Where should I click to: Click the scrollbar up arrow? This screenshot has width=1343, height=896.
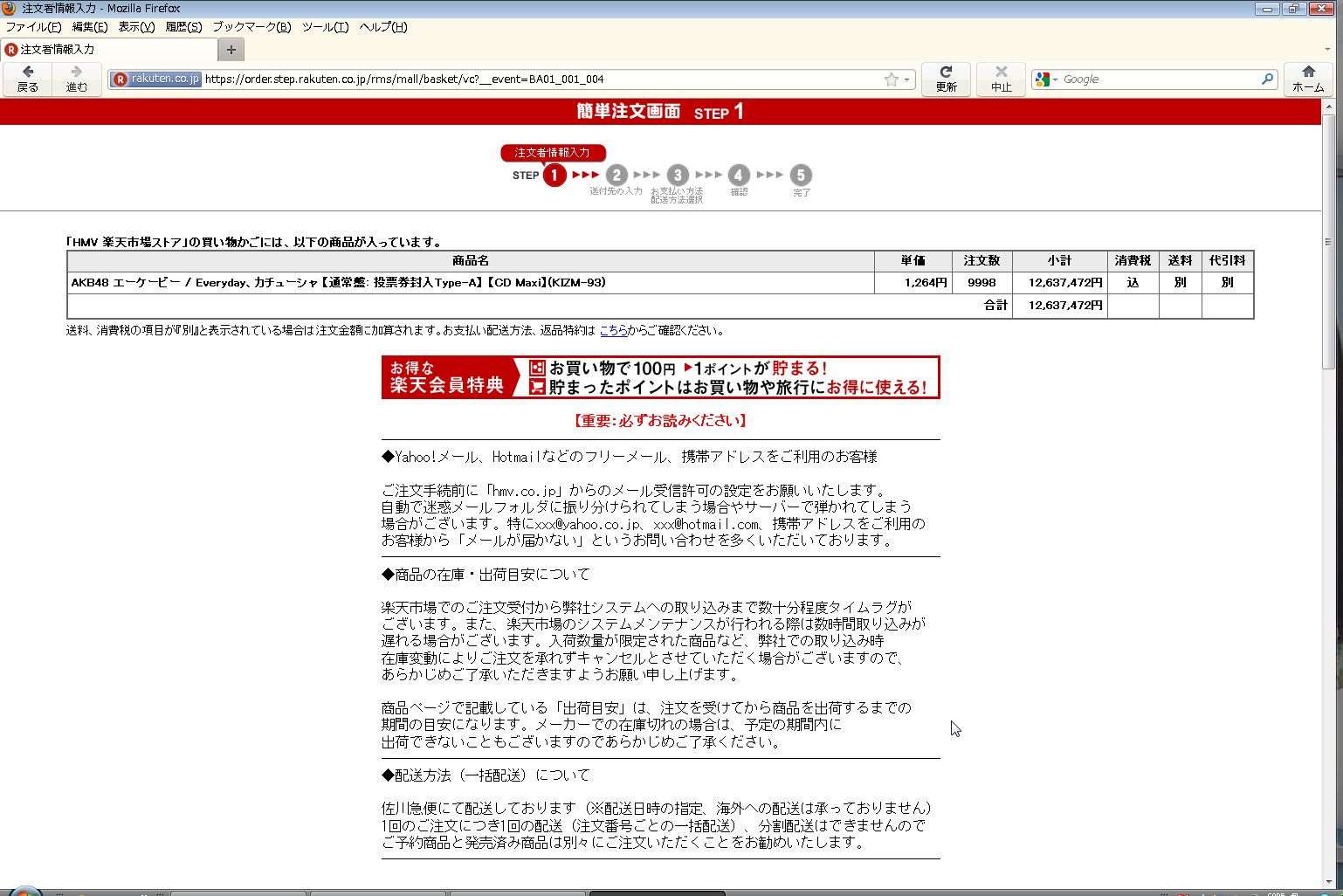[x=1328, y=107]
